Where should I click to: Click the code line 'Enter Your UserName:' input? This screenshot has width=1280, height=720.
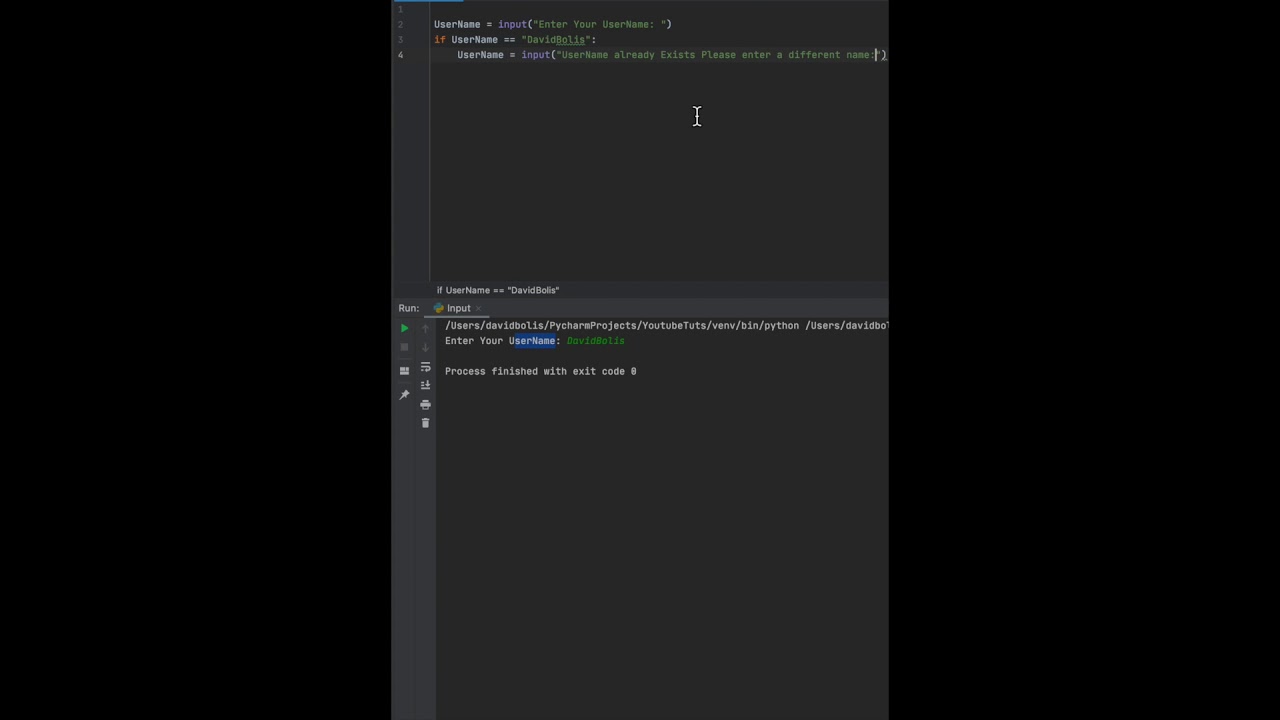click(x=553, y=24)
